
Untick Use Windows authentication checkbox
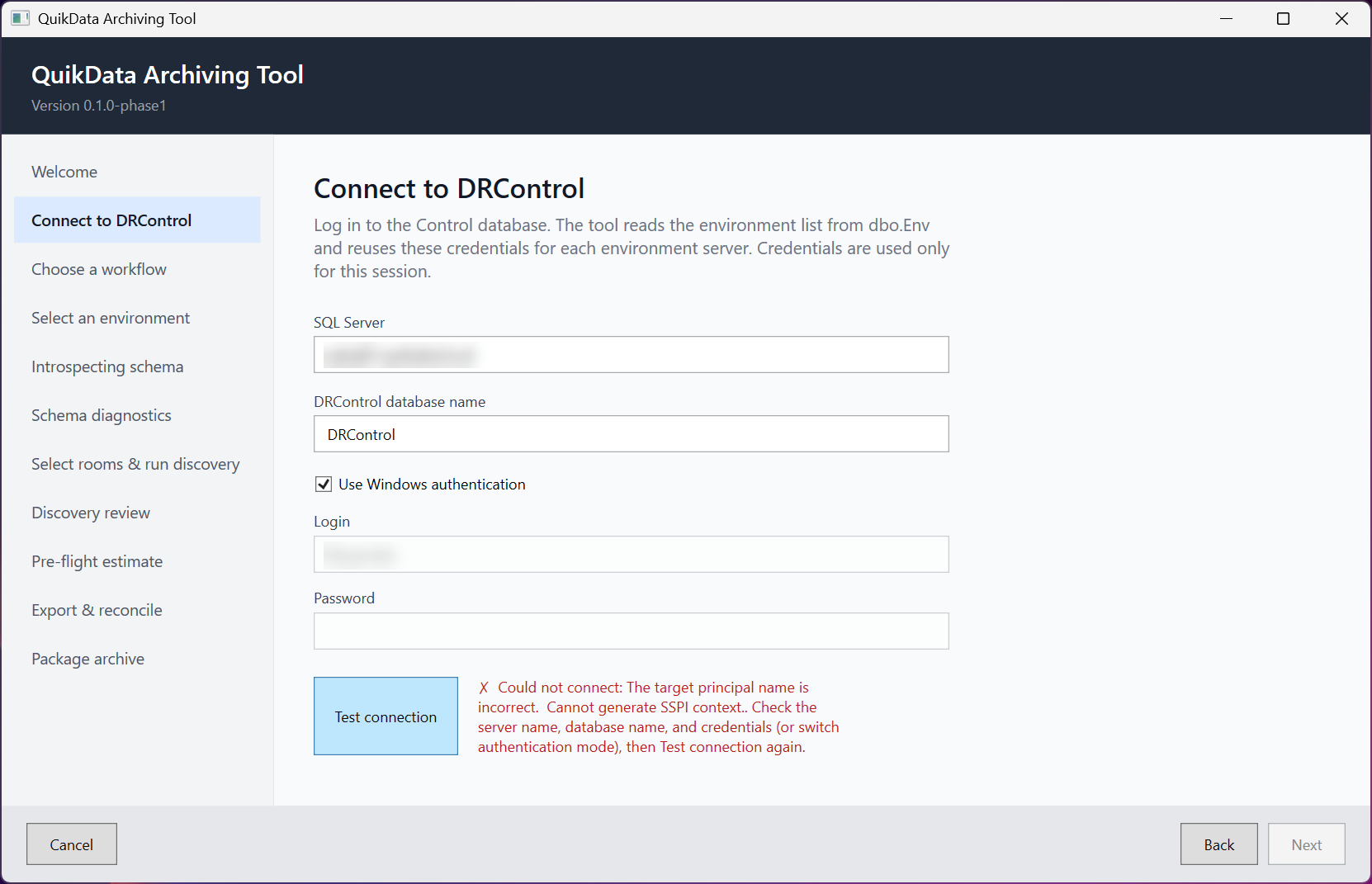(x=324, y=485)
